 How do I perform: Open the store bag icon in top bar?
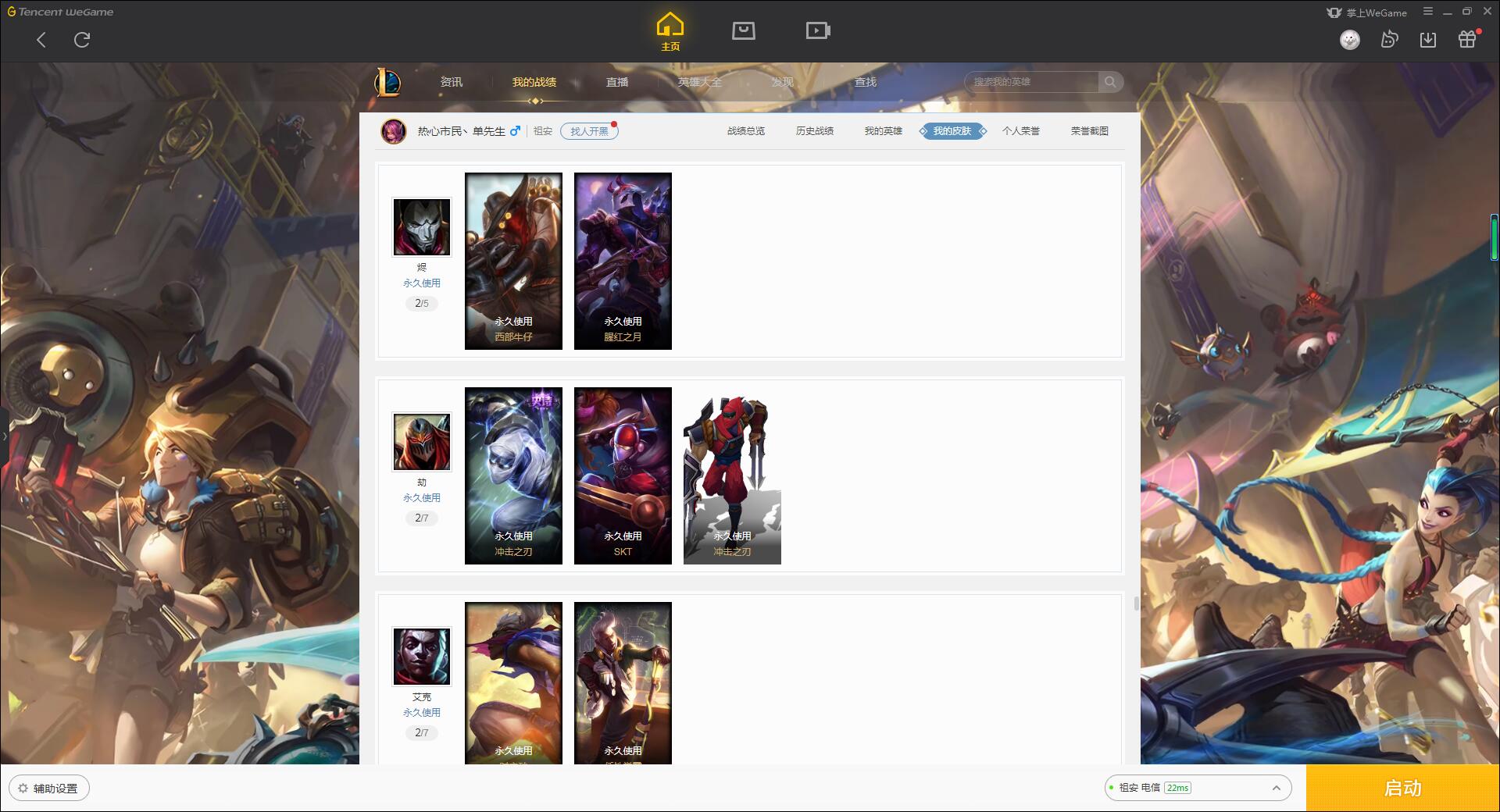(x=743, y=30)
